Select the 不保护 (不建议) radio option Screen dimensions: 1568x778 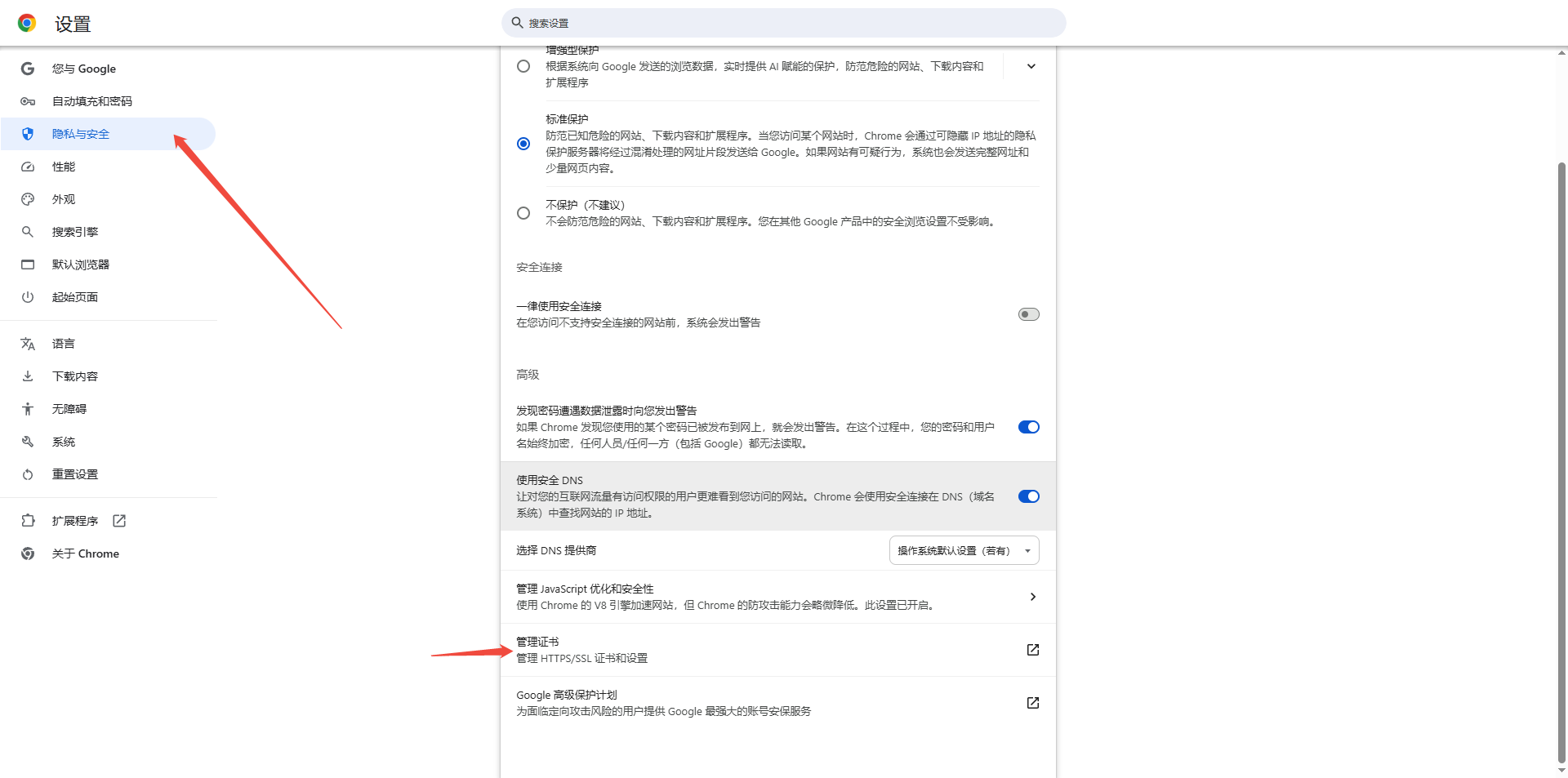pyautogui.click(x=523, y=213)
